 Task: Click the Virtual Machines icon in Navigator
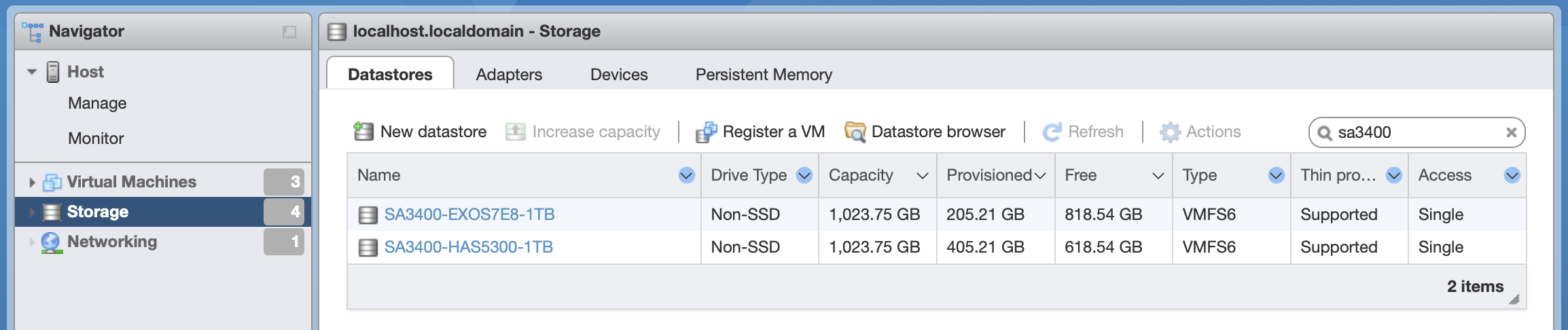coord(52,182)
